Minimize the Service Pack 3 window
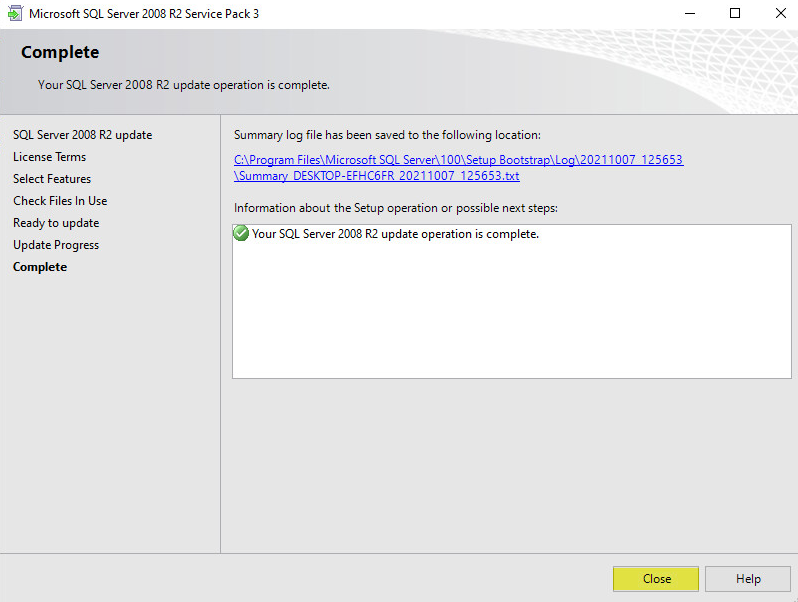The width and height of the screenshot is (798, 602). [x=690, y=13]
